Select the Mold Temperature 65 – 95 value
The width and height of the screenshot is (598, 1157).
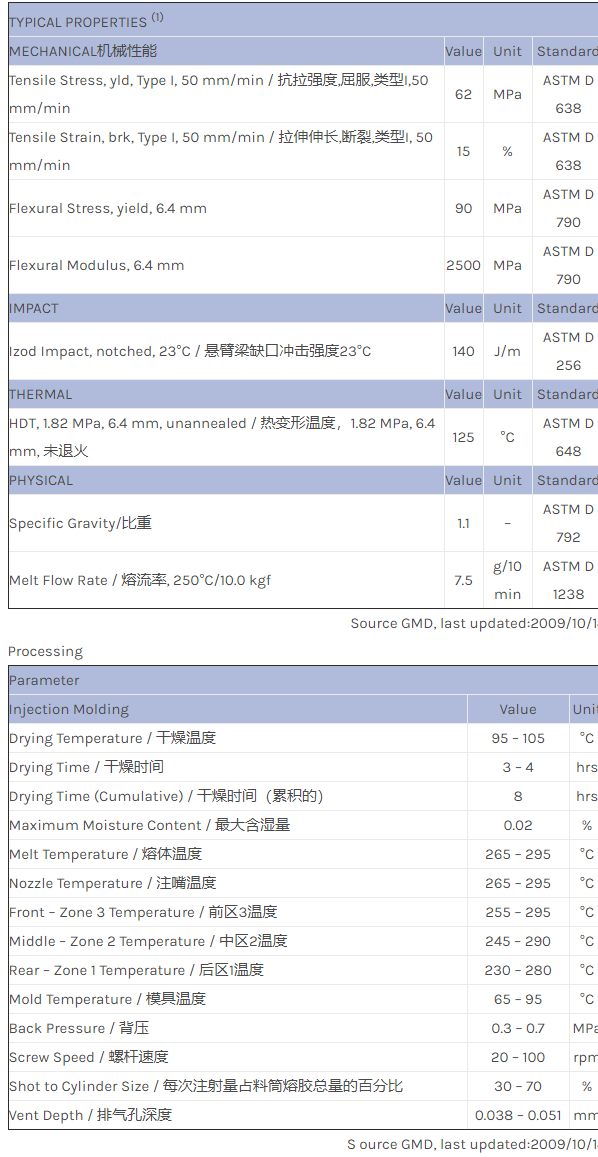click(518, 999)
